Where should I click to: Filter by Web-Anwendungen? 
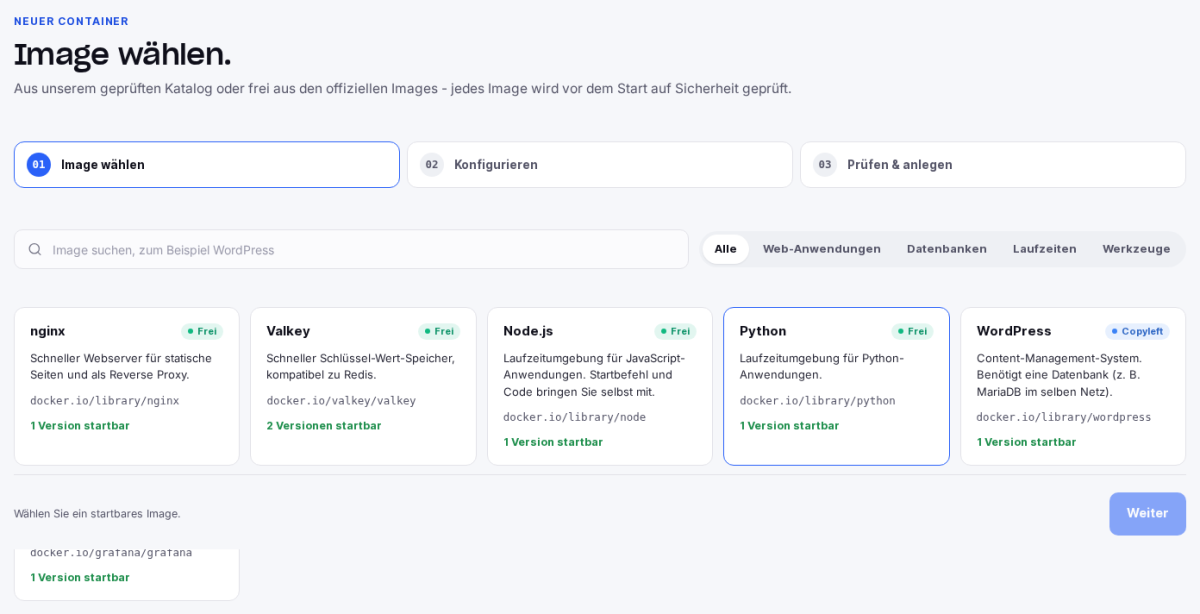pos(822,249)
